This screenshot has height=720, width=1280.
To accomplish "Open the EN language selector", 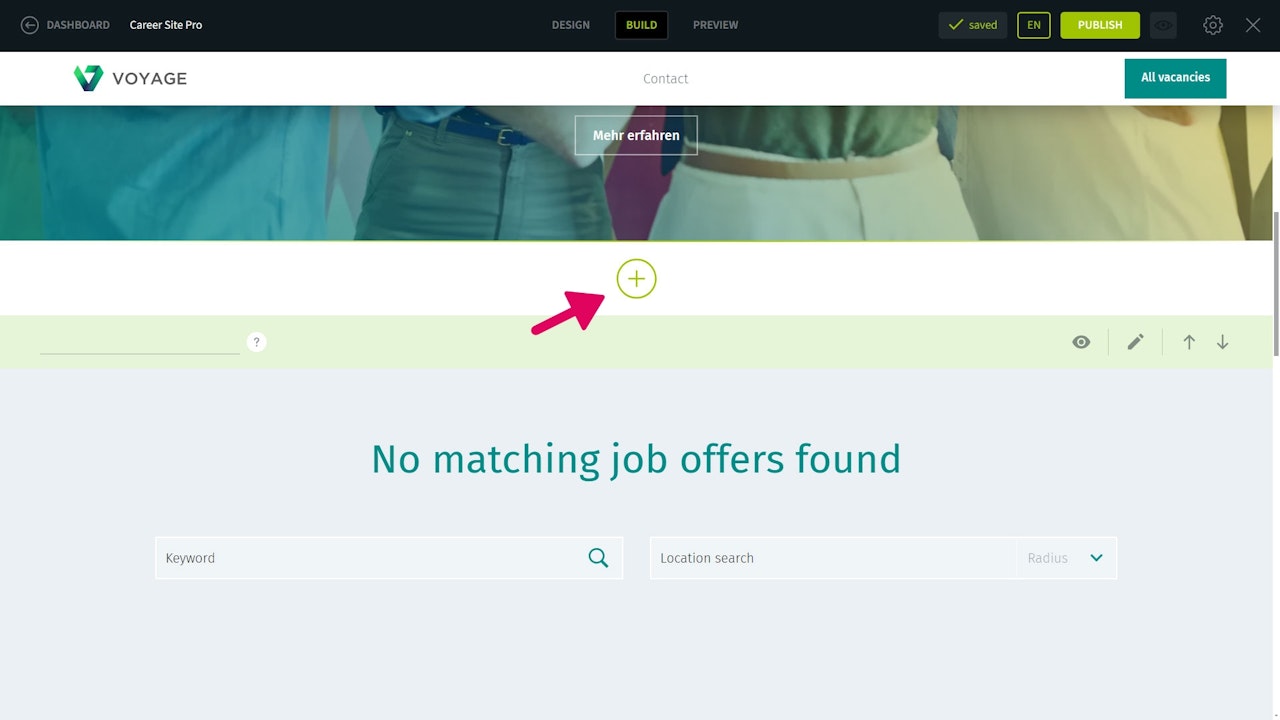I will coord(1034,25).
